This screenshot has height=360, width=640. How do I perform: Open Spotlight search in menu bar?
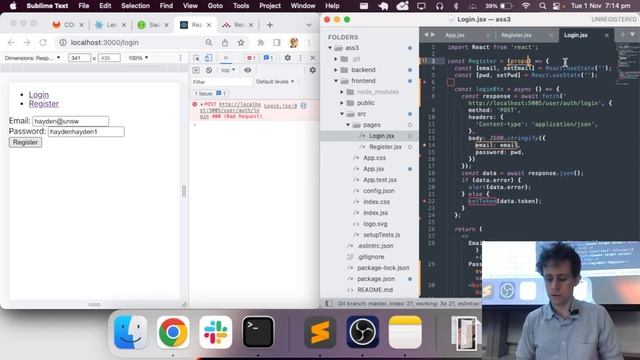pos(542,6)
